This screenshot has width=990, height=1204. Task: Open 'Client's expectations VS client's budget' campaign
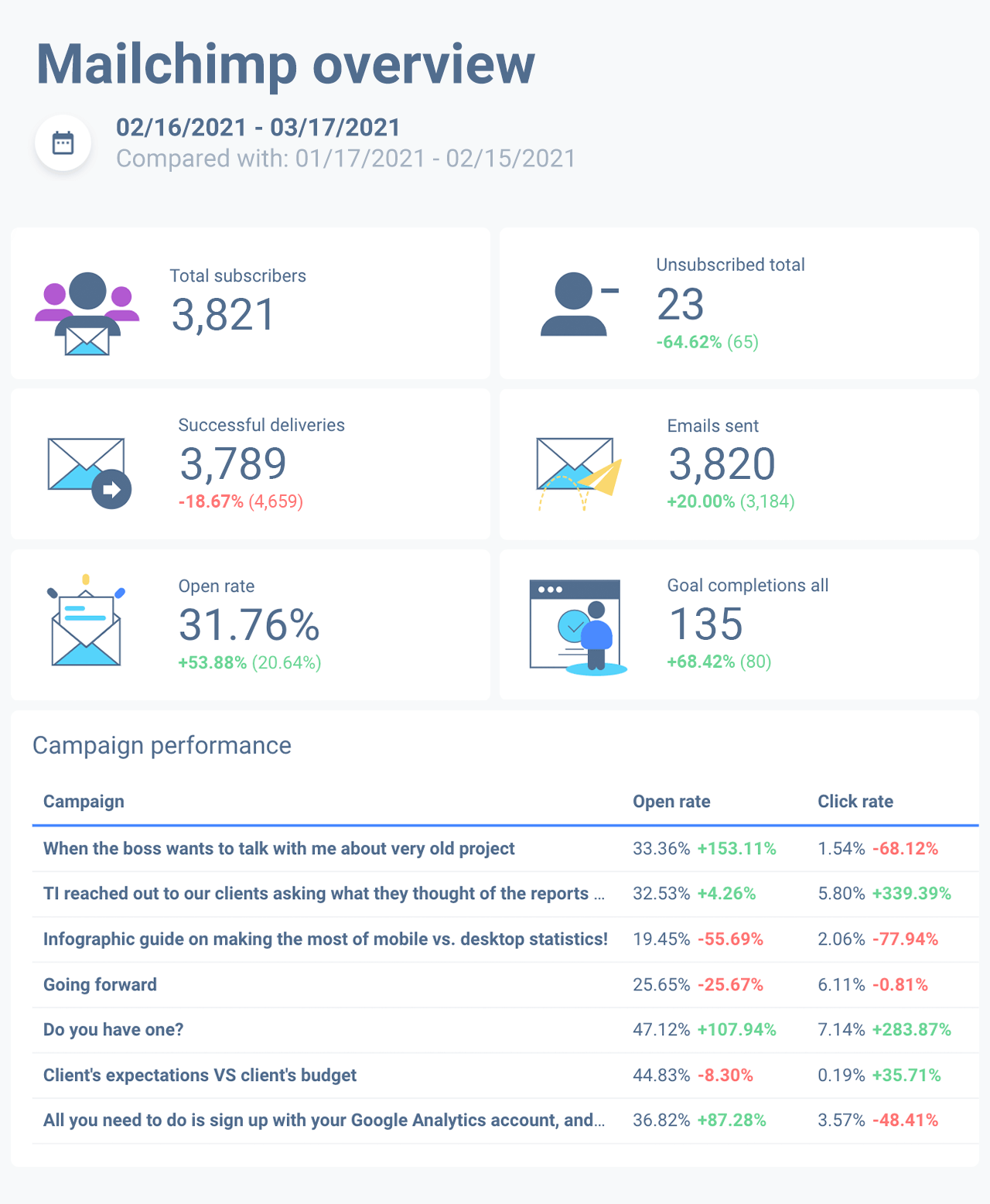pyautogui.click(x=200, y=1076)
